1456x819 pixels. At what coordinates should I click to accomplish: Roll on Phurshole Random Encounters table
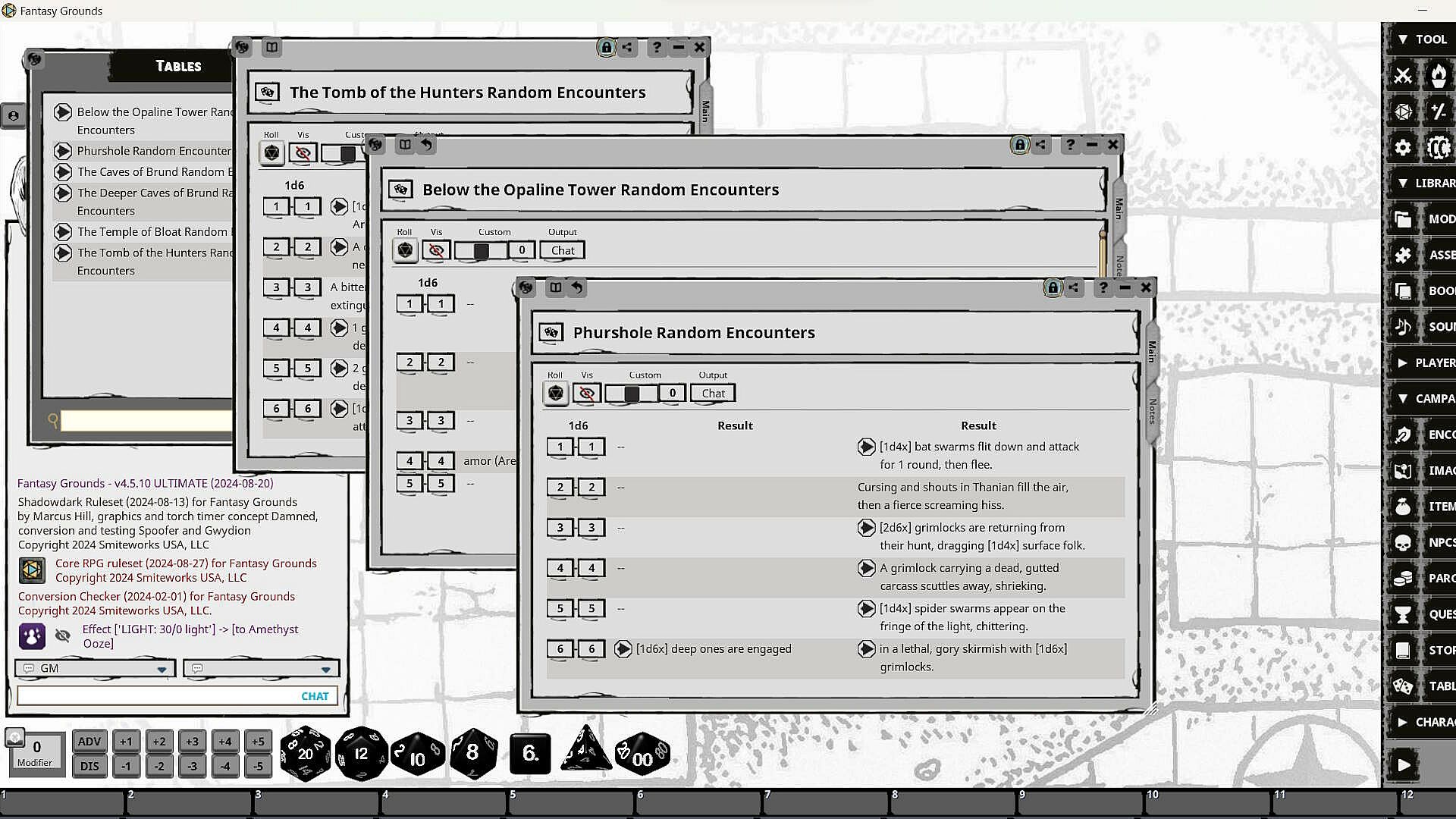coord(556,393)
